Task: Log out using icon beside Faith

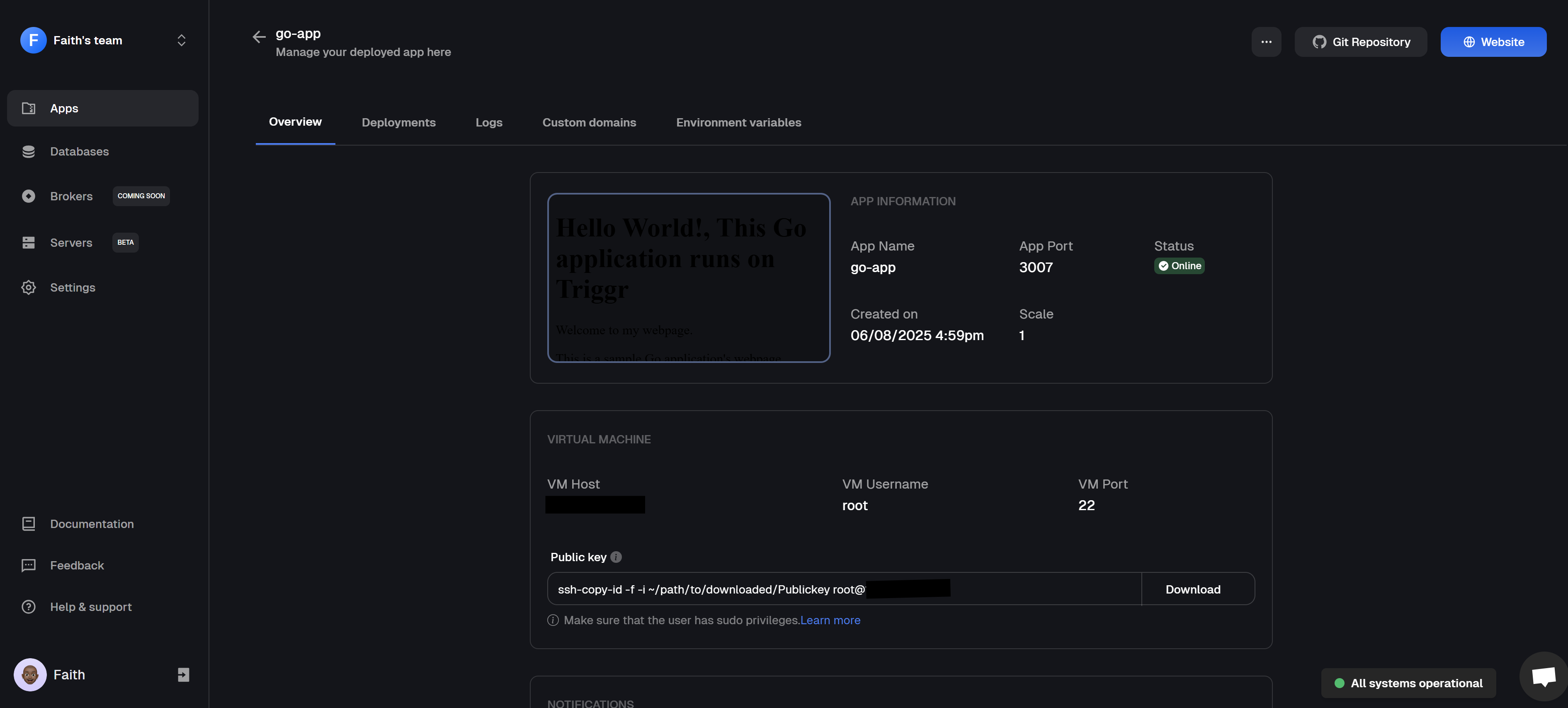Action: coord(183,674)
